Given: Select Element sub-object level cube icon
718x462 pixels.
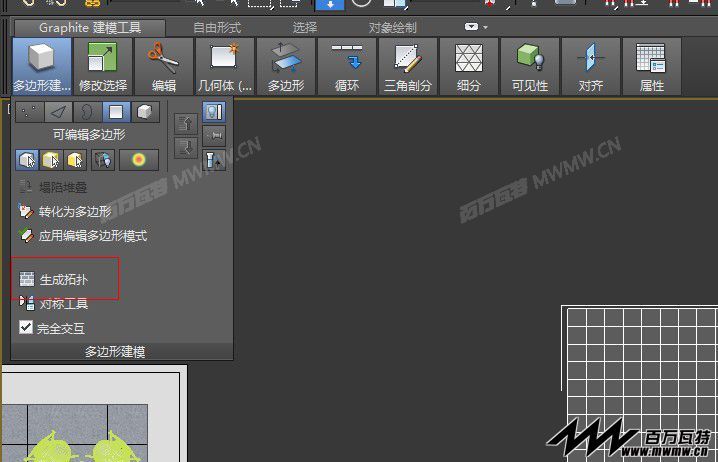Looking at the screenshot, I should 145,112.
